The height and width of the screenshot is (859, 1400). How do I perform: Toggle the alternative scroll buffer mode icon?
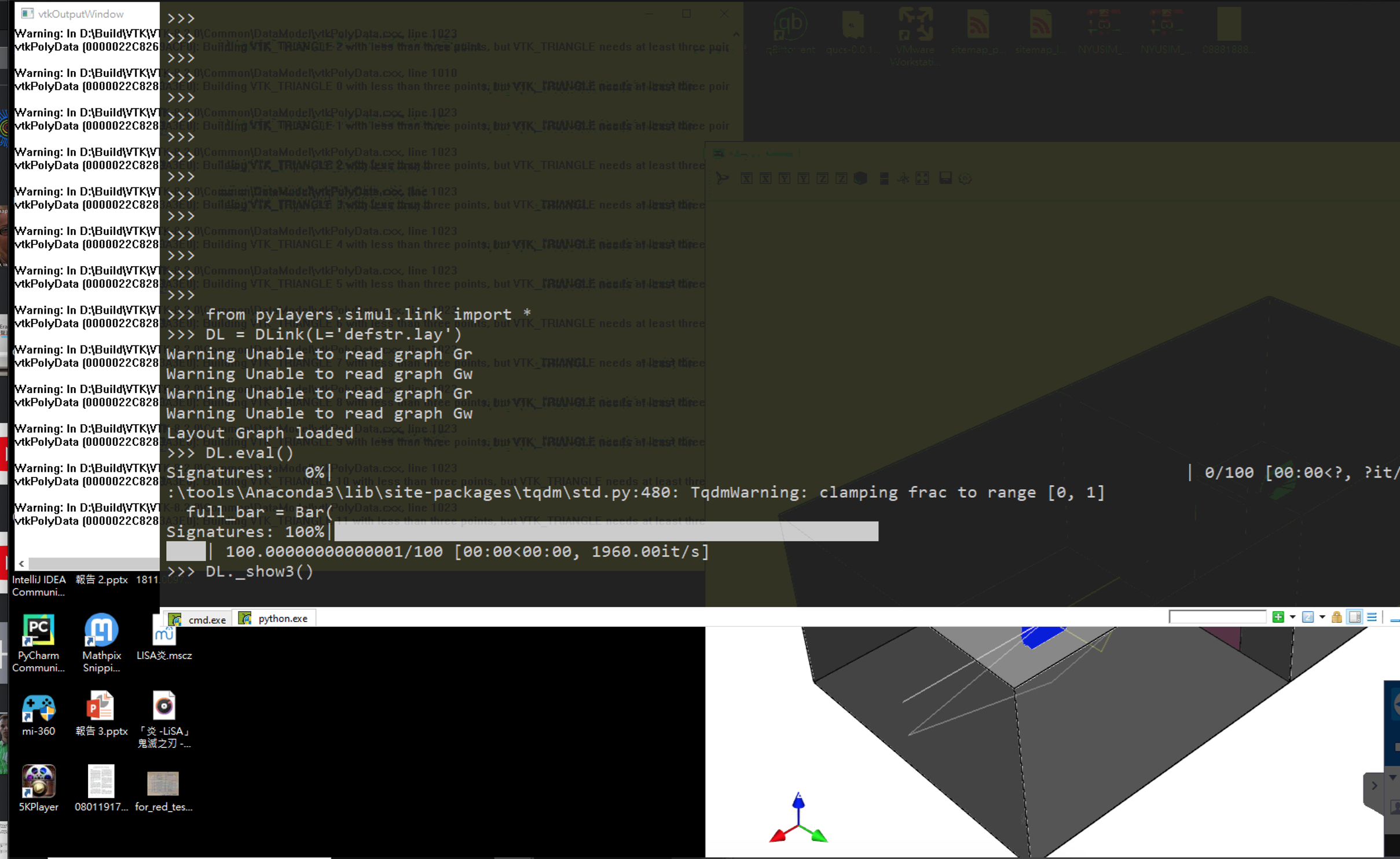coord(1354,617)
